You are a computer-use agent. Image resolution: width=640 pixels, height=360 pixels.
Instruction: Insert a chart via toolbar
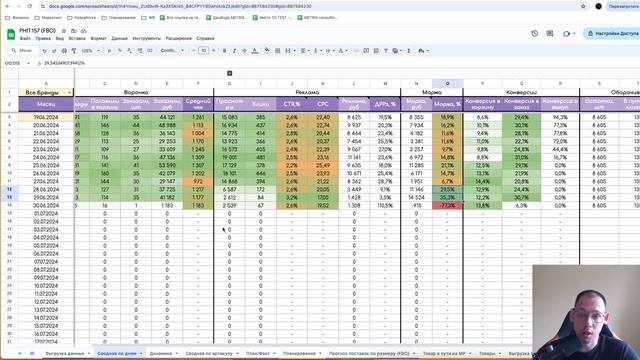point(376,51)
